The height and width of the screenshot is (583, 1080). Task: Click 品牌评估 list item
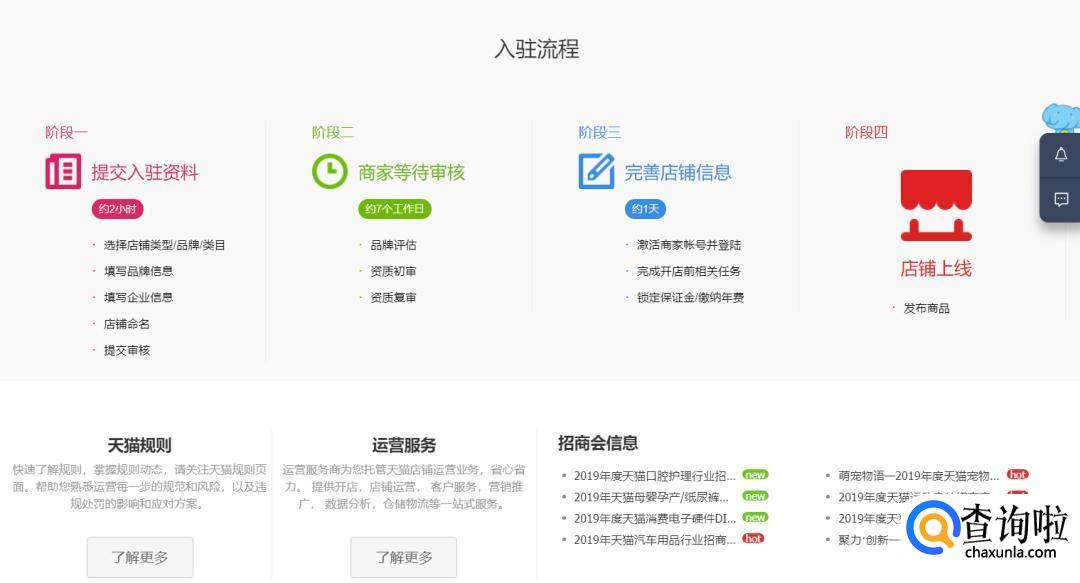pos(393,245)
